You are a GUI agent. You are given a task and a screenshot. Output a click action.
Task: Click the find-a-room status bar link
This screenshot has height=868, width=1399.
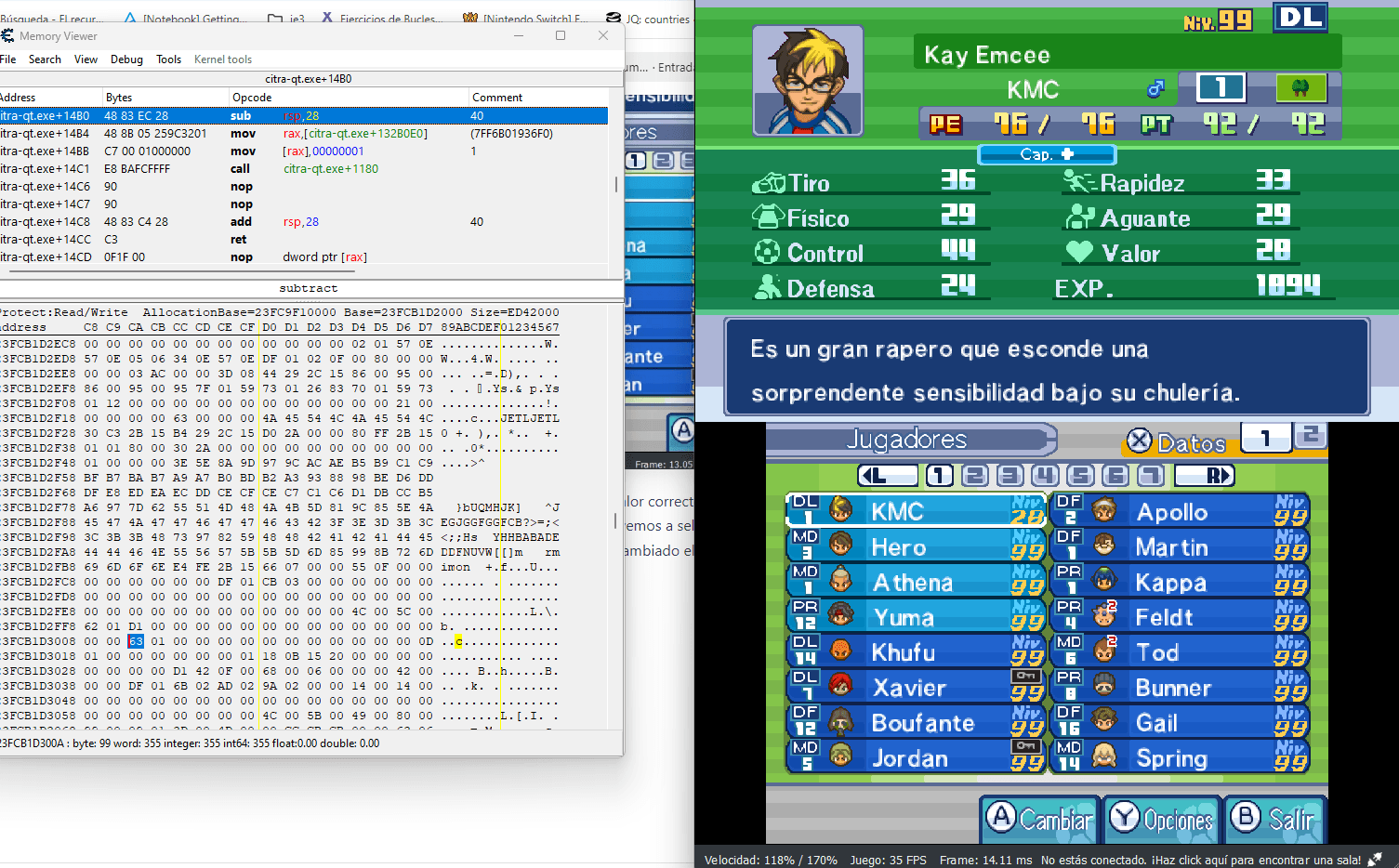1200,860
